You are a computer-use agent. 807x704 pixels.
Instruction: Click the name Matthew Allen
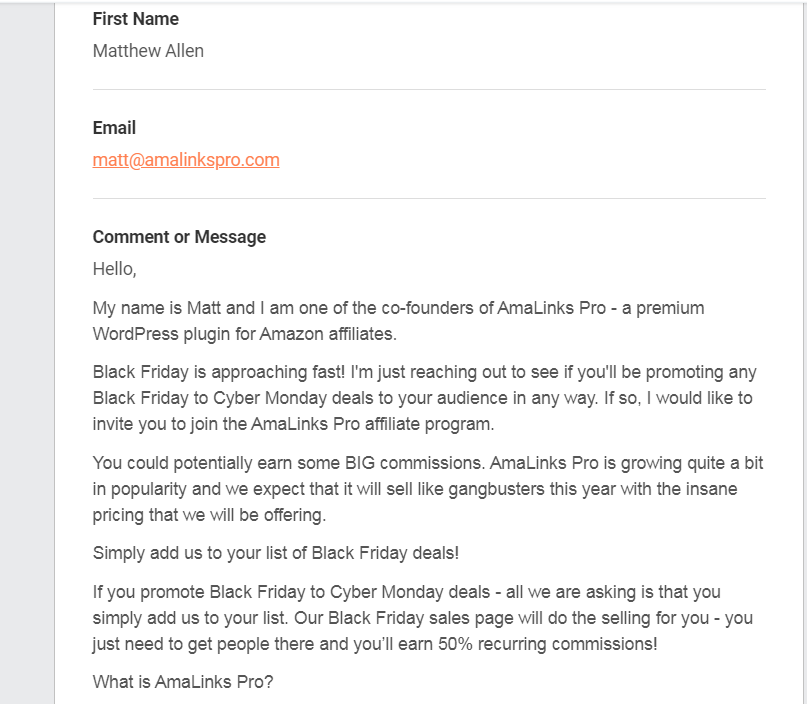148,51
